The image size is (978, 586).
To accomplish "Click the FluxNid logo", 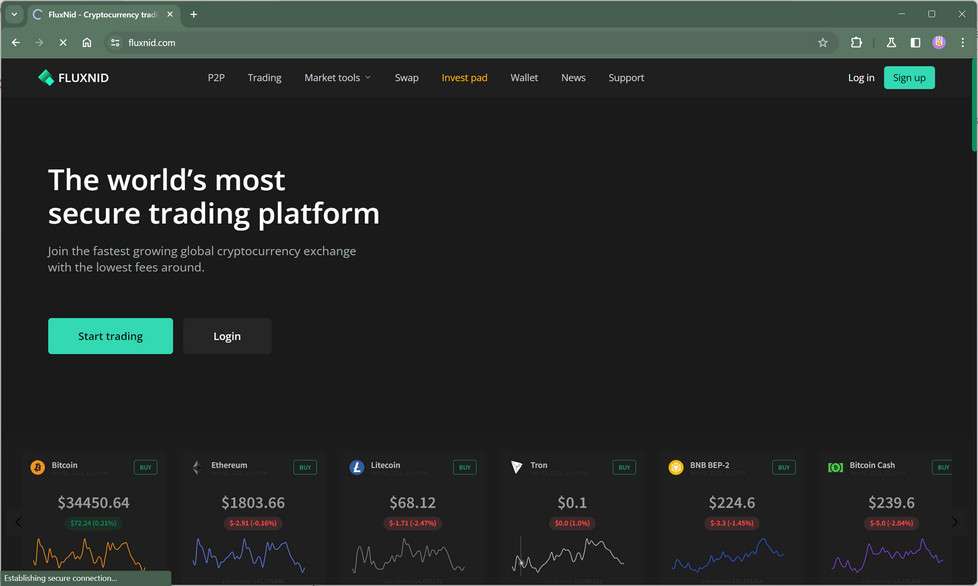I will click(x=74, y=78).
